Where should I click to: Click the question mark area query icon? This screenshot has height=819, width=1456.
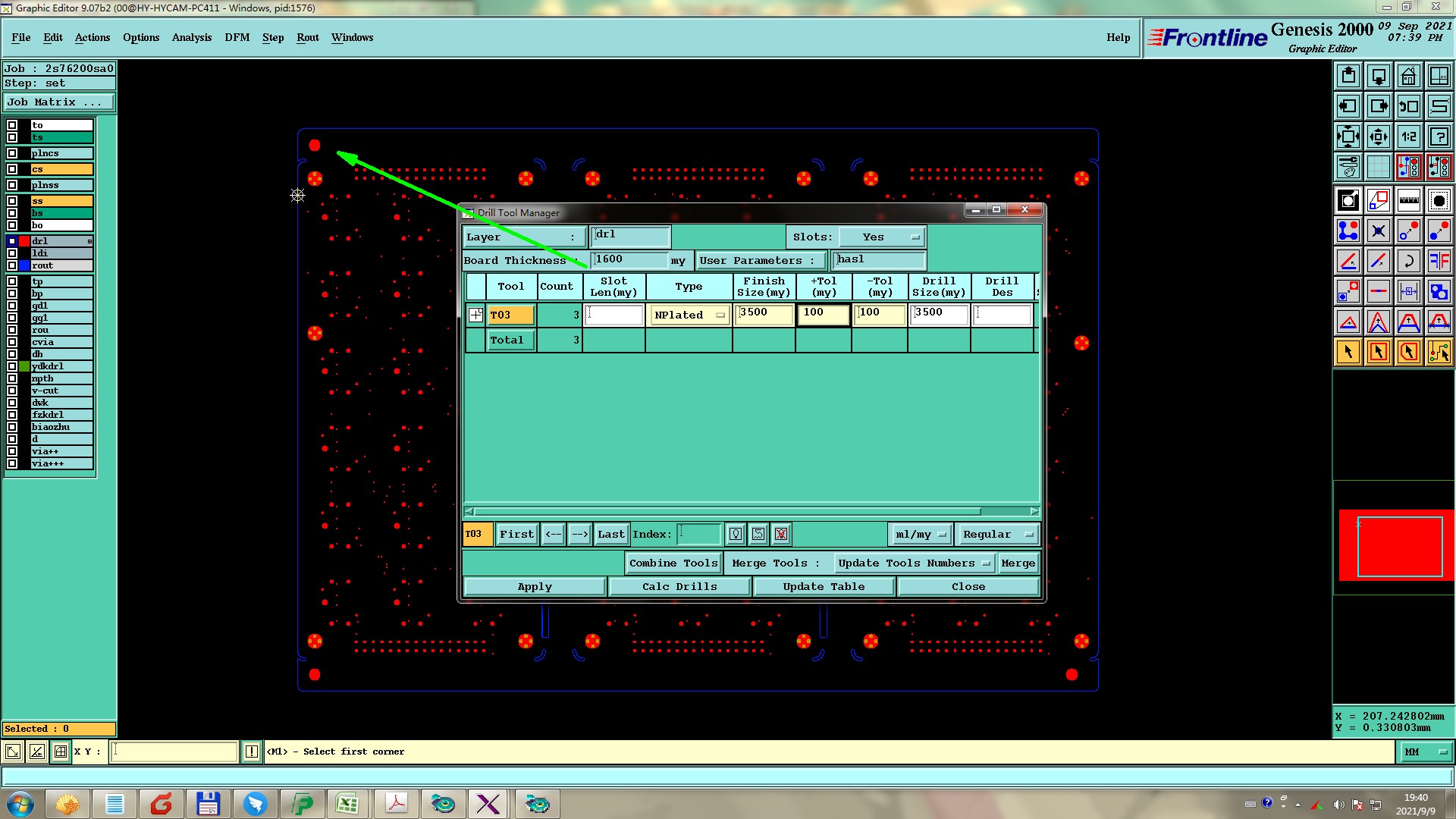1439,136
